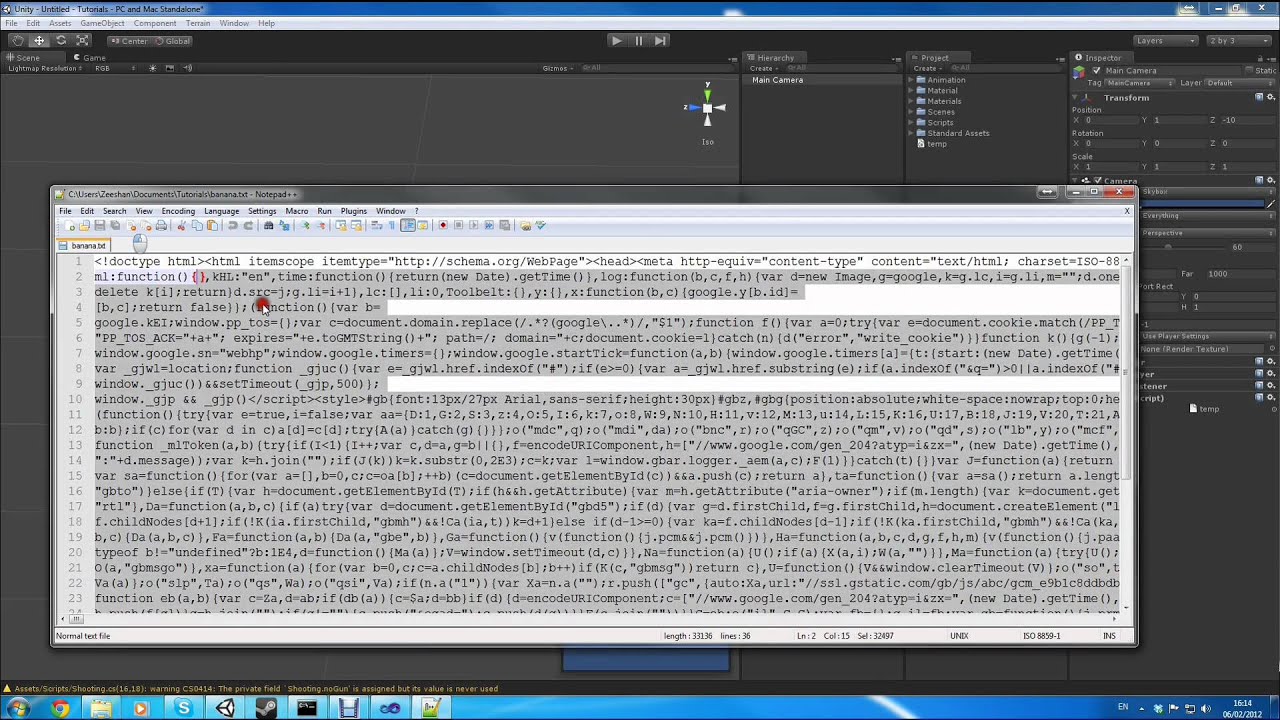1280x720 pixels.
Task: Open the MainCamera Tag dropdown
Action: [x=1138, y=83]
